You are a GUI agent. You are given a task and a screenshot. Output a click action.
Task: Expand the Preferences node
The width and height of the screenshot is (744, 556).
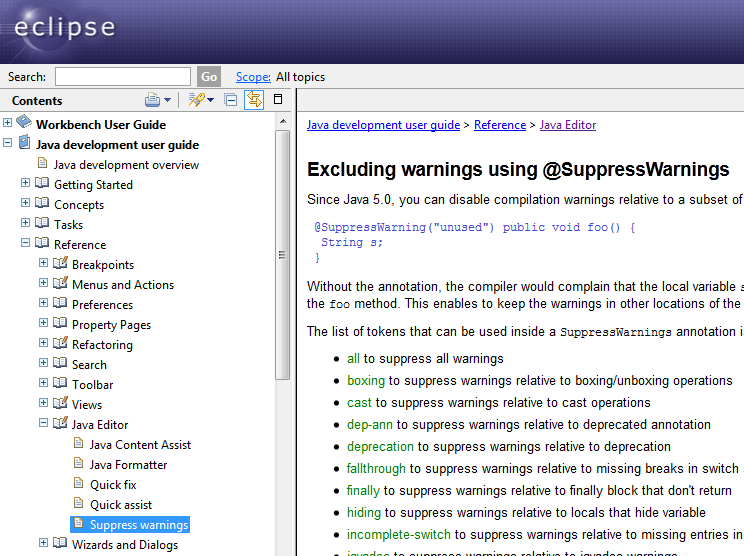pos(43,302)
